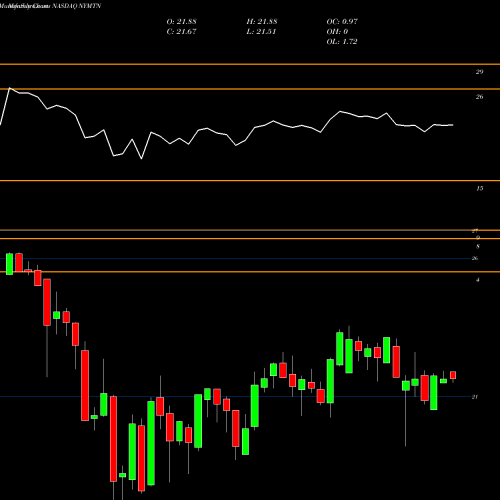
Task: Click the 21 price axis label
Action: click(475, 397)
